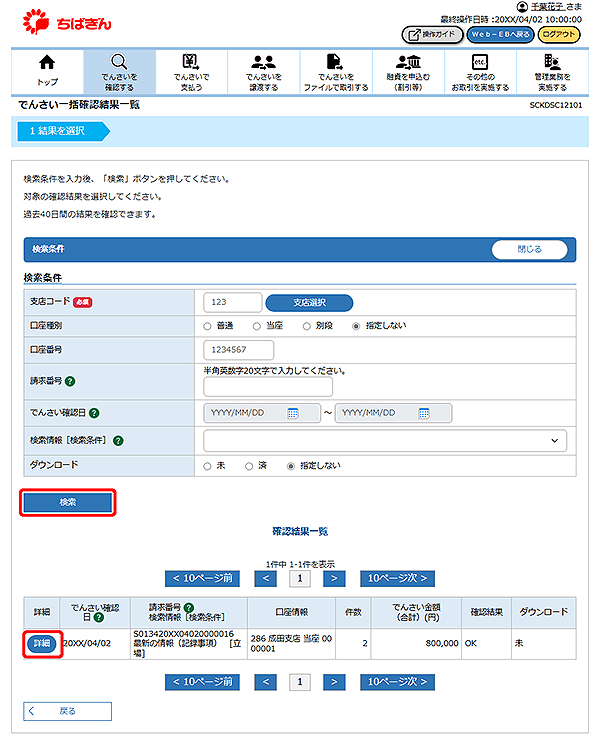Viewport: 600px width, 745px height.
Task: Click the ログアウト button
Action: [x=559, y=35]
